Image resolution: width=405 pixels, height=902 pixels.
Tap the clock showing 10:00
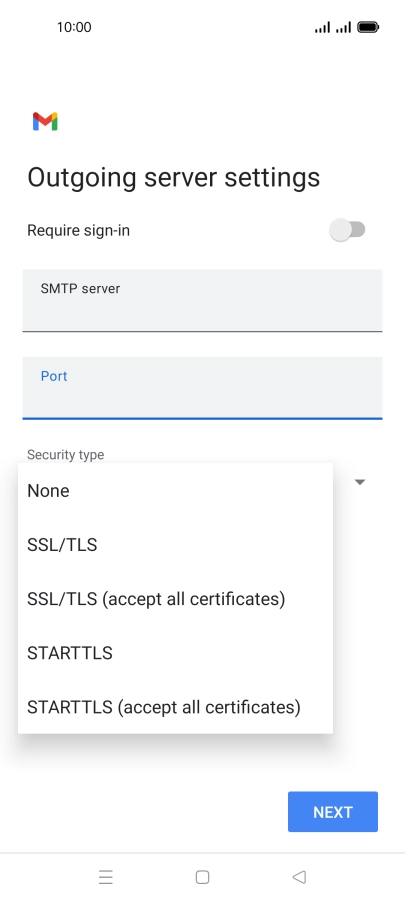click(x=74, y=27)
